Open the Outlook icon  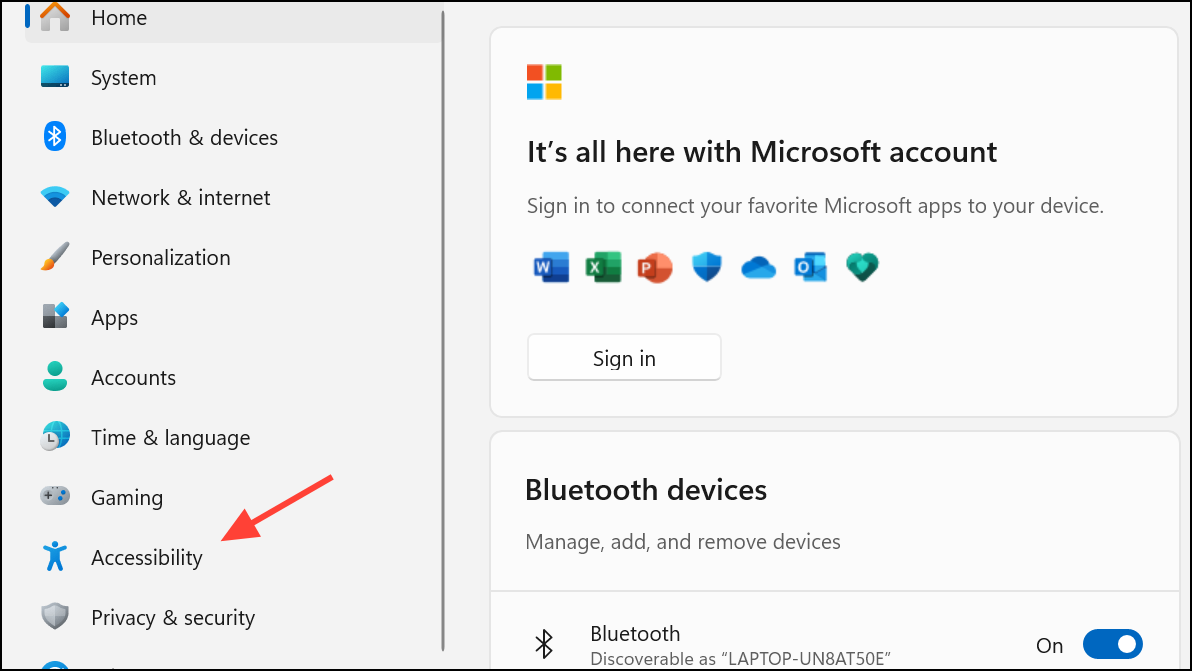pyautogui.click(x=810, y=267)
